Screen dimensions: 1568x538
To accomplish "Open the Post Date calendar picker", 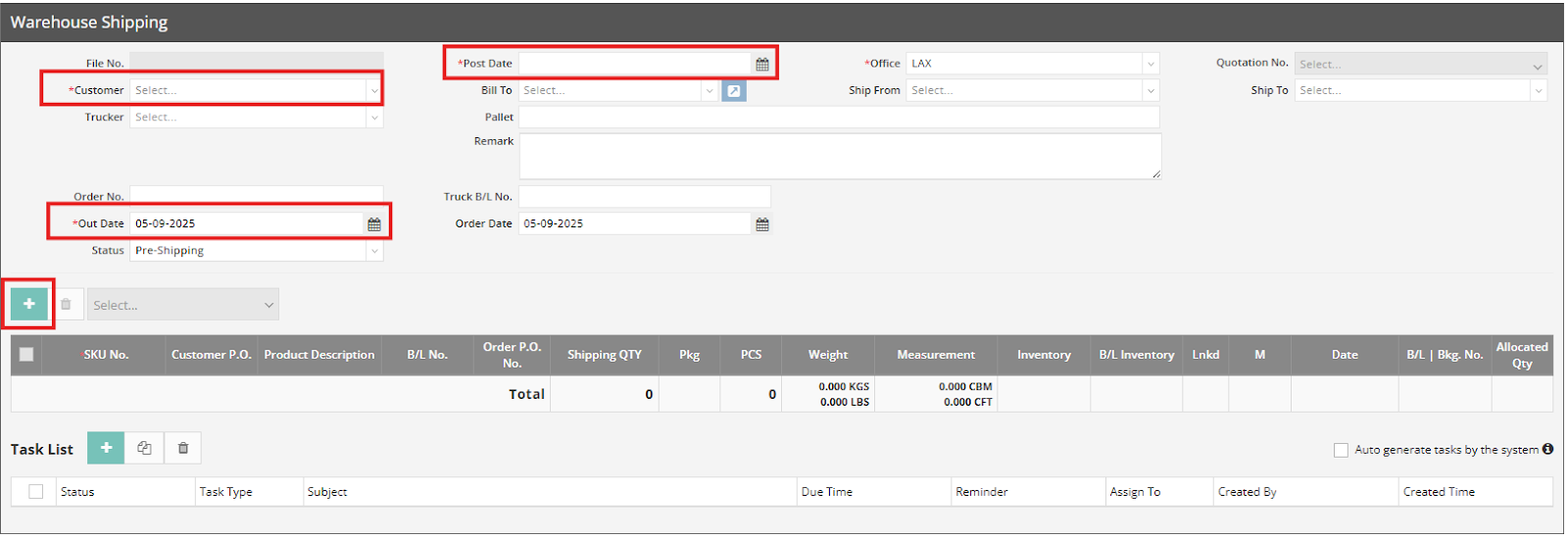I will pos(761,64).
